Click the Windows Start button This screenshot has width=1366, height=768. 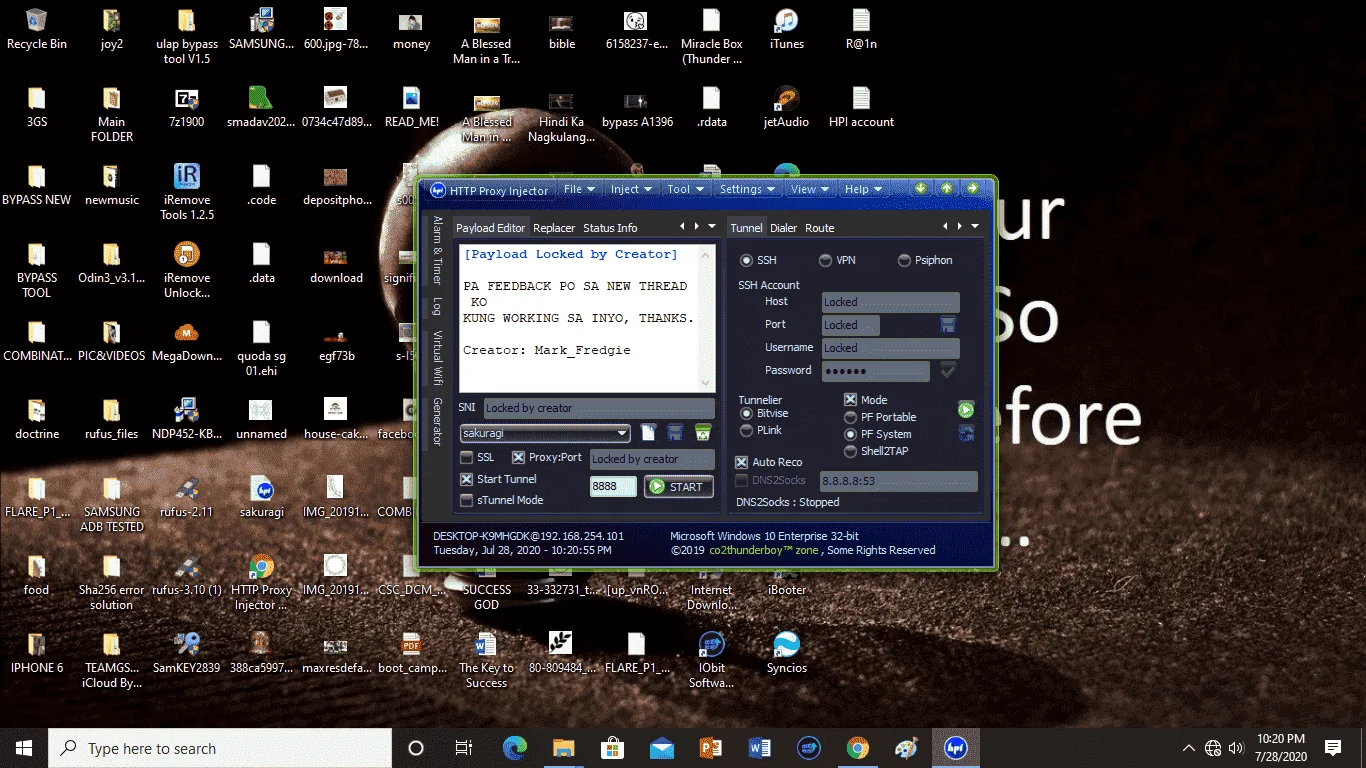[x=24, y=748]
